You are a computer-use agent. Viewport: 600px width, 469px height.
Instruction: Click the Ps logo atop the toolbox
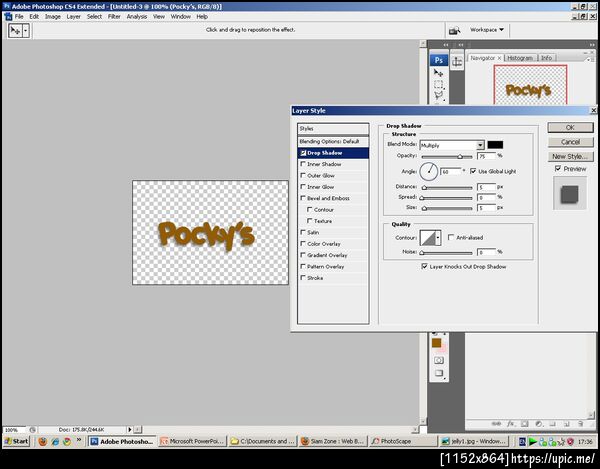point(439,60)
